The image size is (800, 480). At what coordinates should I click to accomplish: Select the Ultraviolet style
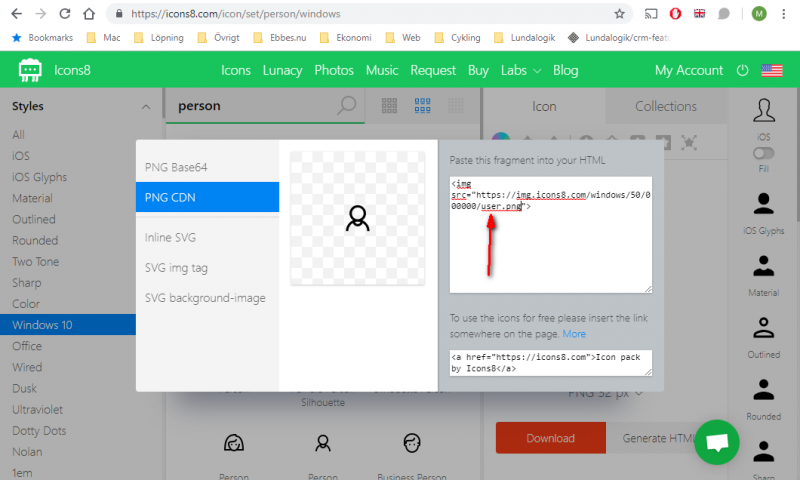(37, 409)
